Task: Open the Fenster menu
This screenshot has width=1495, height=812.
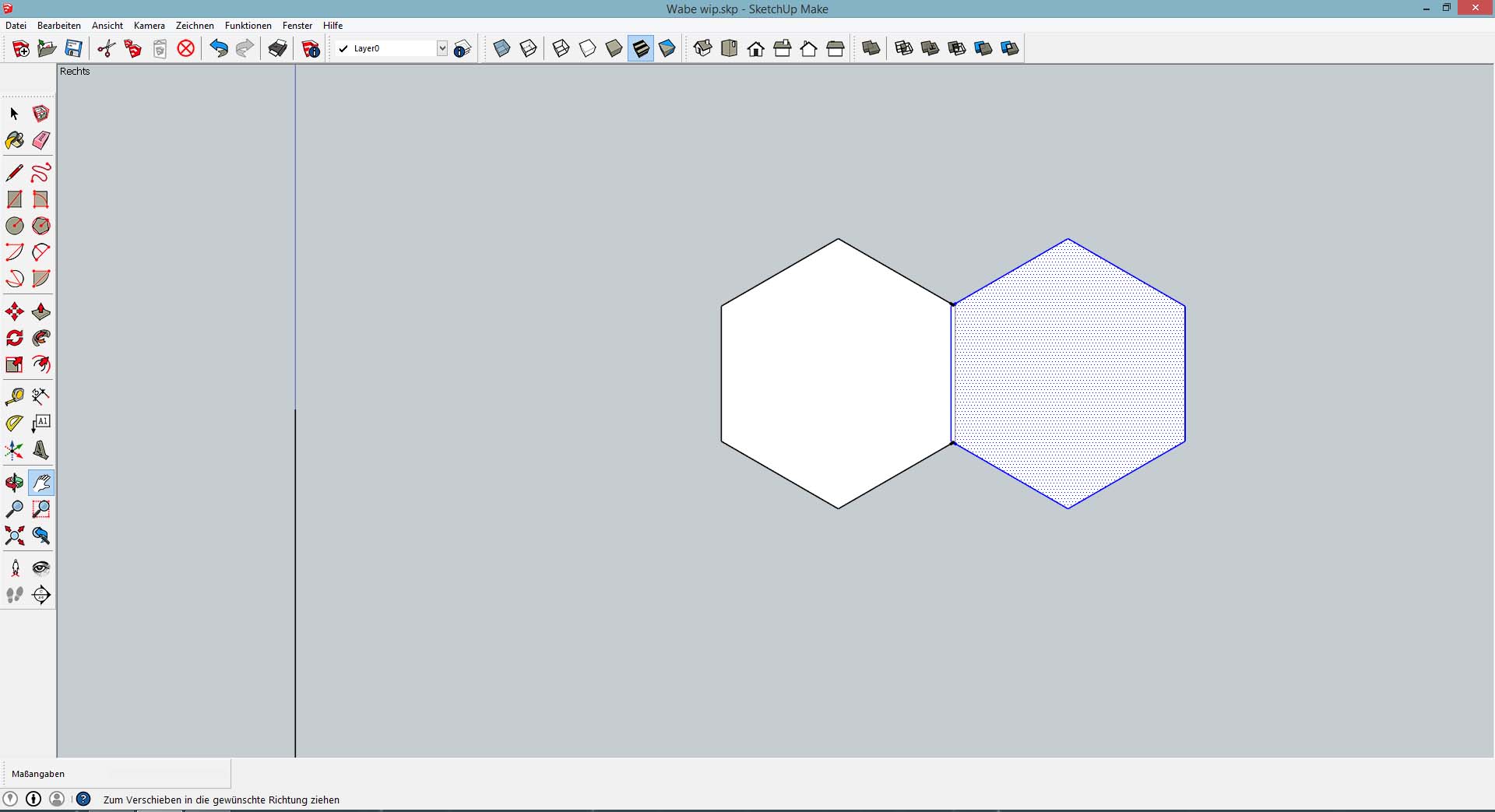Action: (297, 26)
